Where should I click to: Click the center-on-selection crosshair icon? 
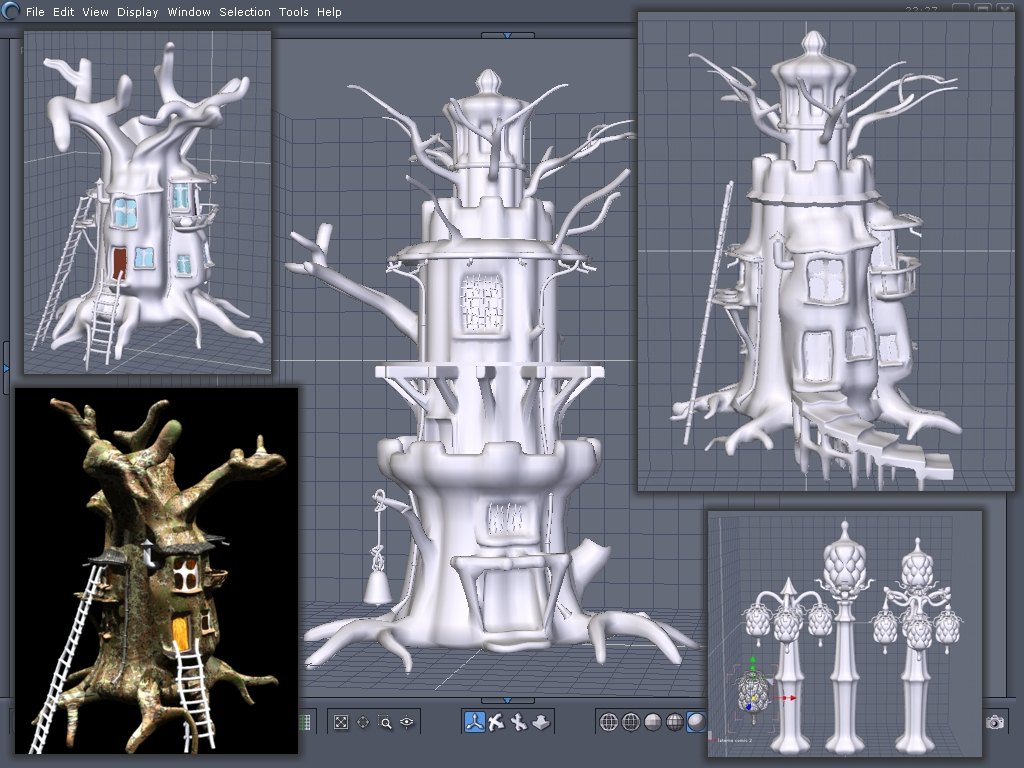(363, 722)
